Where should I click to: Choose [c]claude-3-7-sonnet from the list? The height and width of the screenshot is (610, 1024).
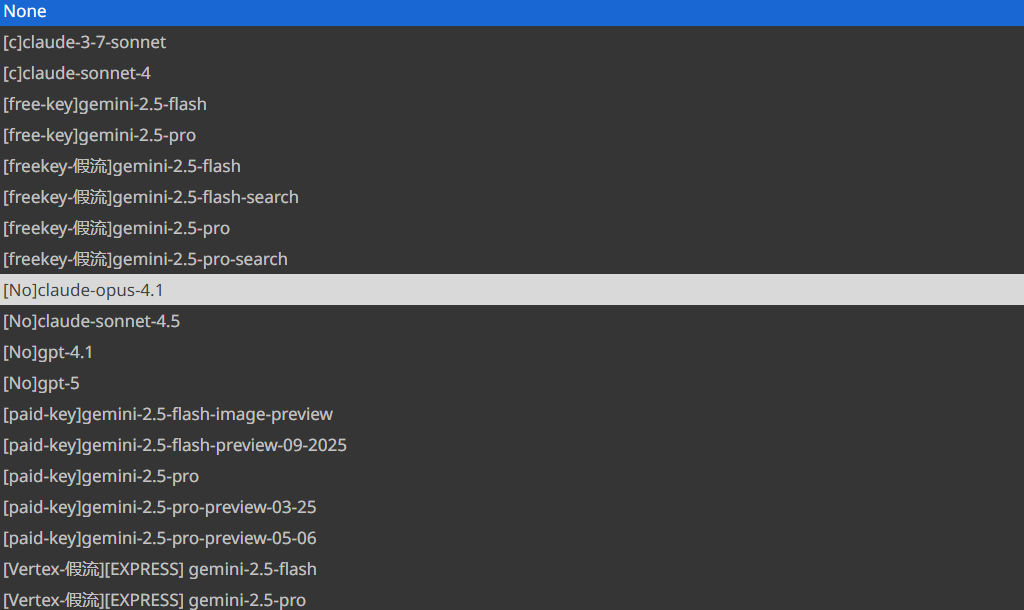pyautogui.click(x=512, y=42)
